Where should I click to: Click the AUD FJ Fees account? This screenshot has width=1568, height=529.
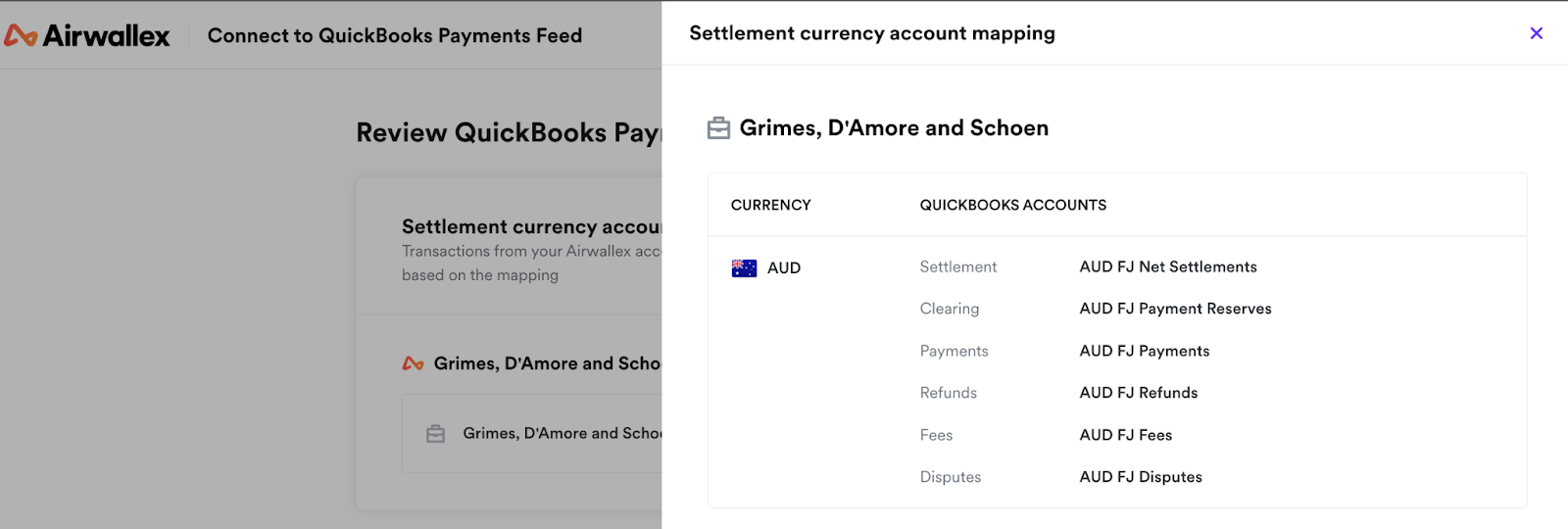coord(1125,435)
